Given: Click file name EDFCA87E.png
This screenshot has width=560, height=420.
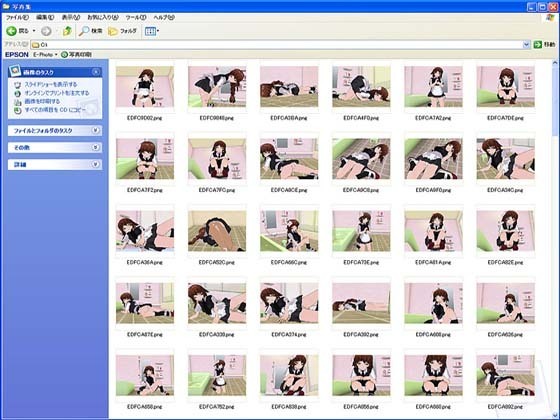Looking at the screenshot, I should pyautogui.click(x=145, y=335).
